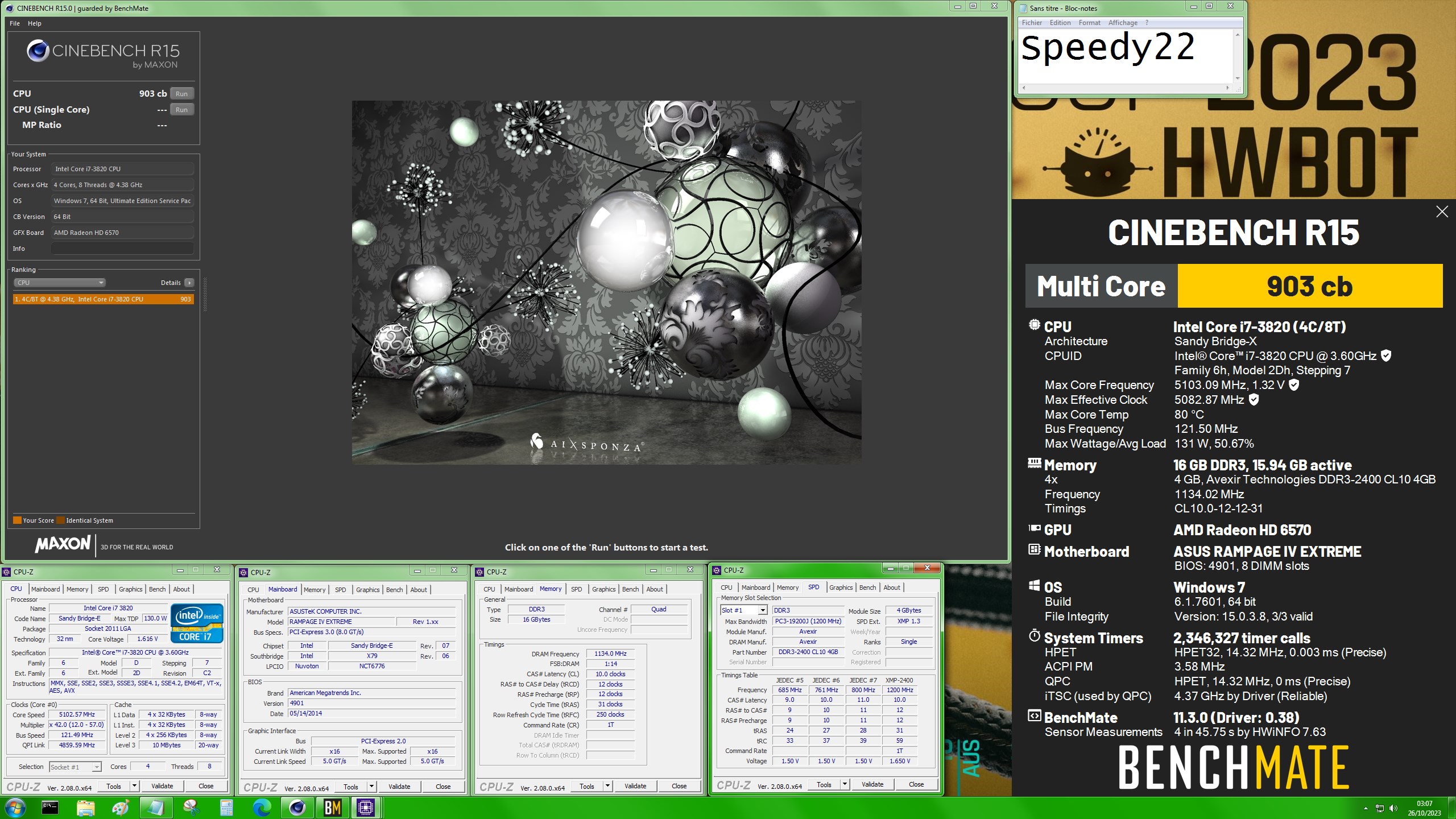Run the CPU multi-core test
1456x819 pixels.
pyautogui.click(x=181, y=93)
